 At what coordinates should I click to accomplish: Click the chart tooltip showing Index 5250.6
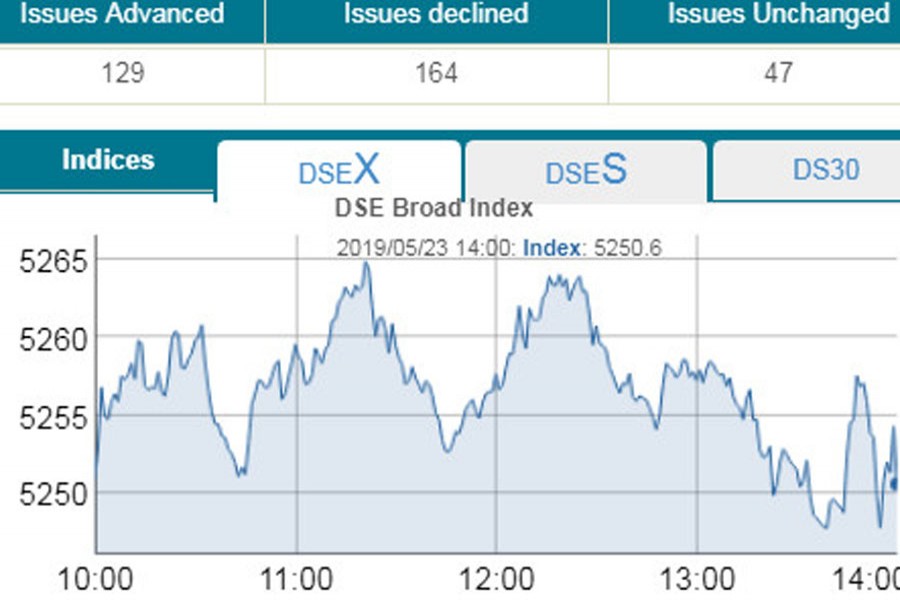[499, 248]
